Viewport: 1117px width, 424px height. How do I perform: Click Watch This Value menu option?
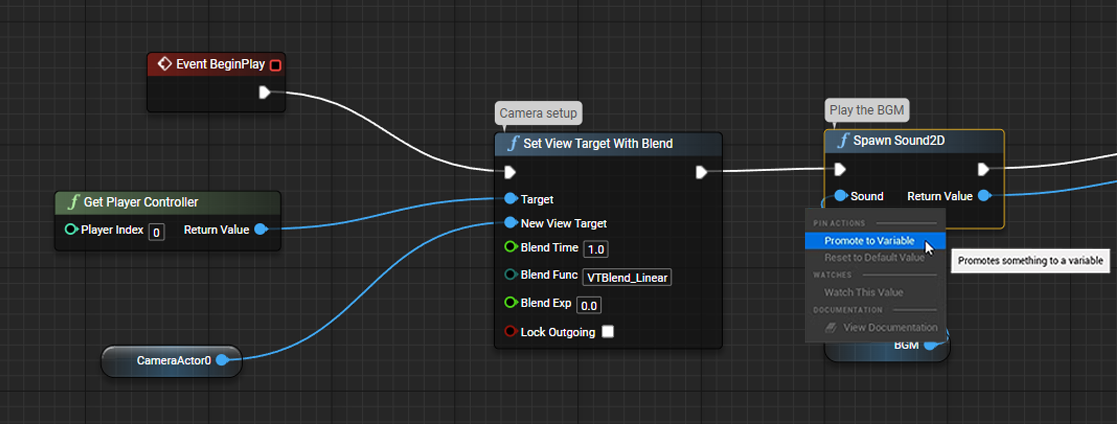tap(863, 292)
